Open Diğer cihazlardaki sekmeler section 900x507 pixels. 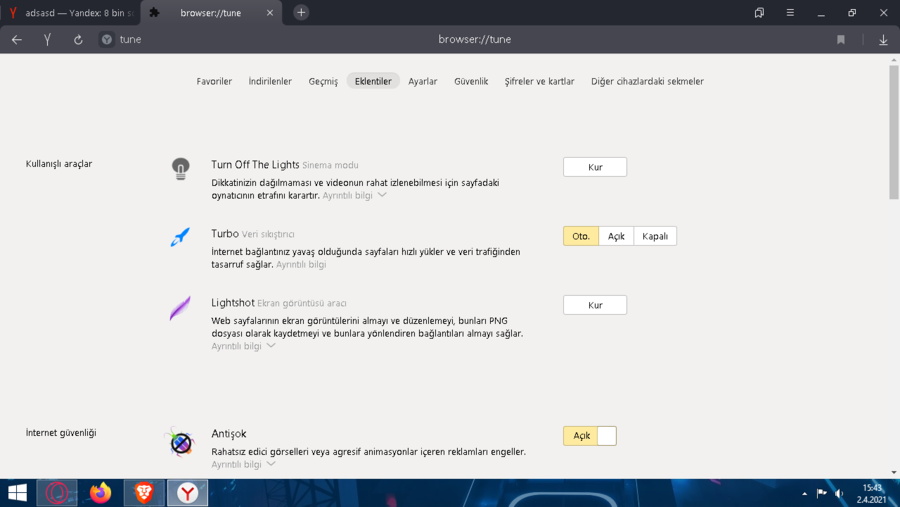pyautogui.click(x=647, y=82)
